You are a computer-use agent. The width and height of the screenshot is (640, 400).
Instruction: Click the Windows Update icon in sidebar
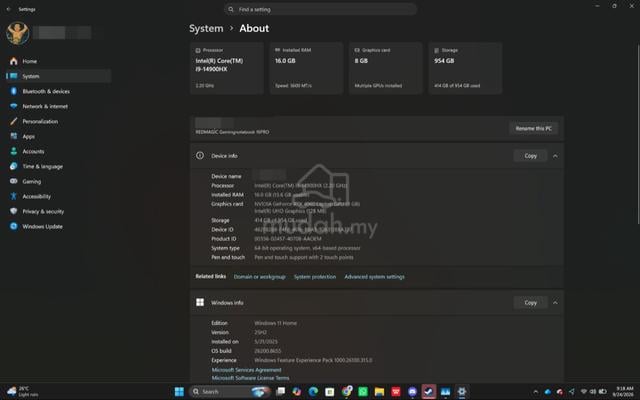tap(13, 227)
